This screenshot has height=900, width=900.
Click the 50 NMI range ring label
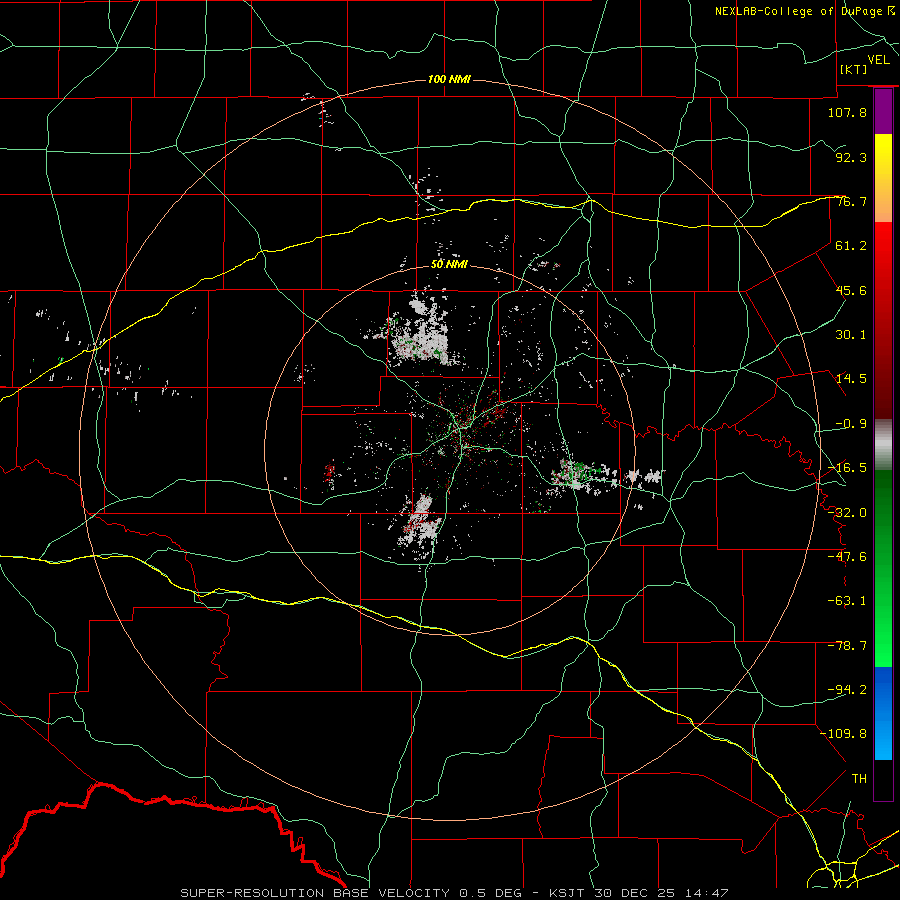[449, 265]
